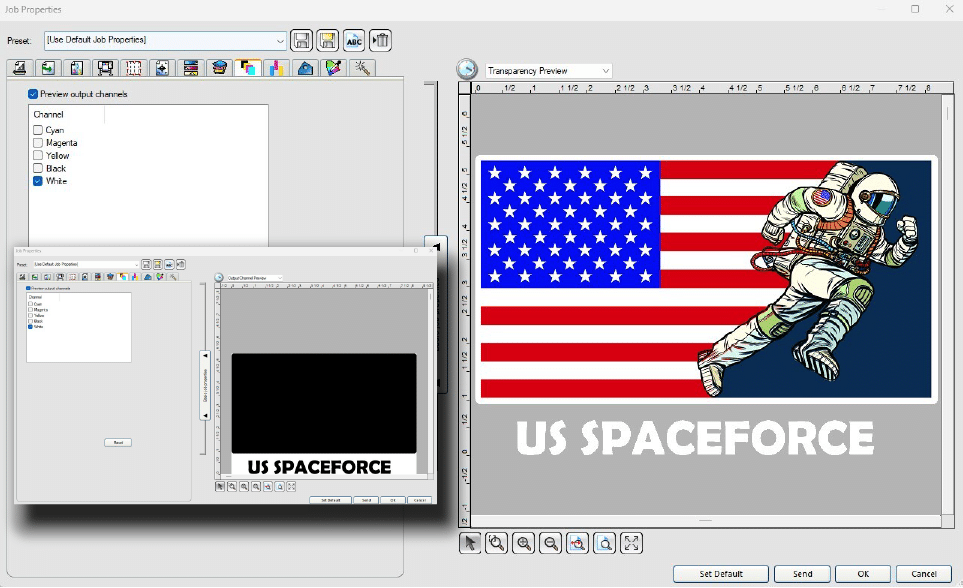This screenshot has height=588, width=963.
Task: Select the Separations tab with overlapping squares
Action: click(x=248, y=68)
